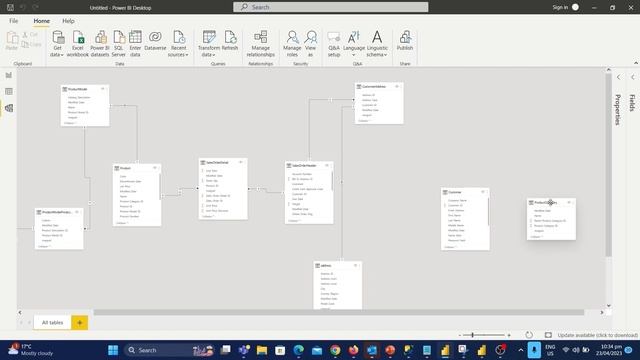640x360 pixels.
Task: Connect to SQL Server
Action: tap(118, 44)
